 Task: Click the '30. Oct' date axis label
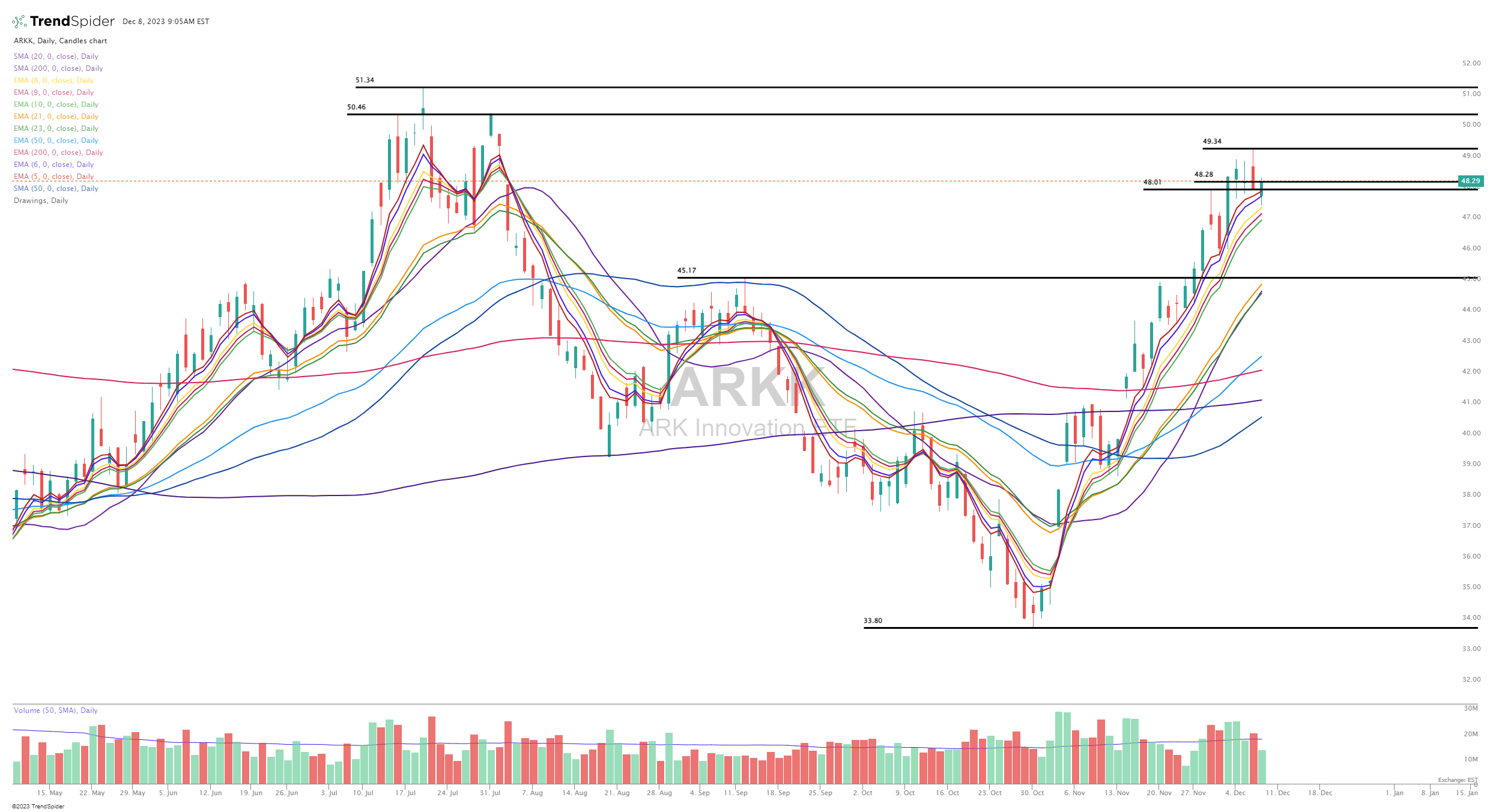pos(1032,793)
